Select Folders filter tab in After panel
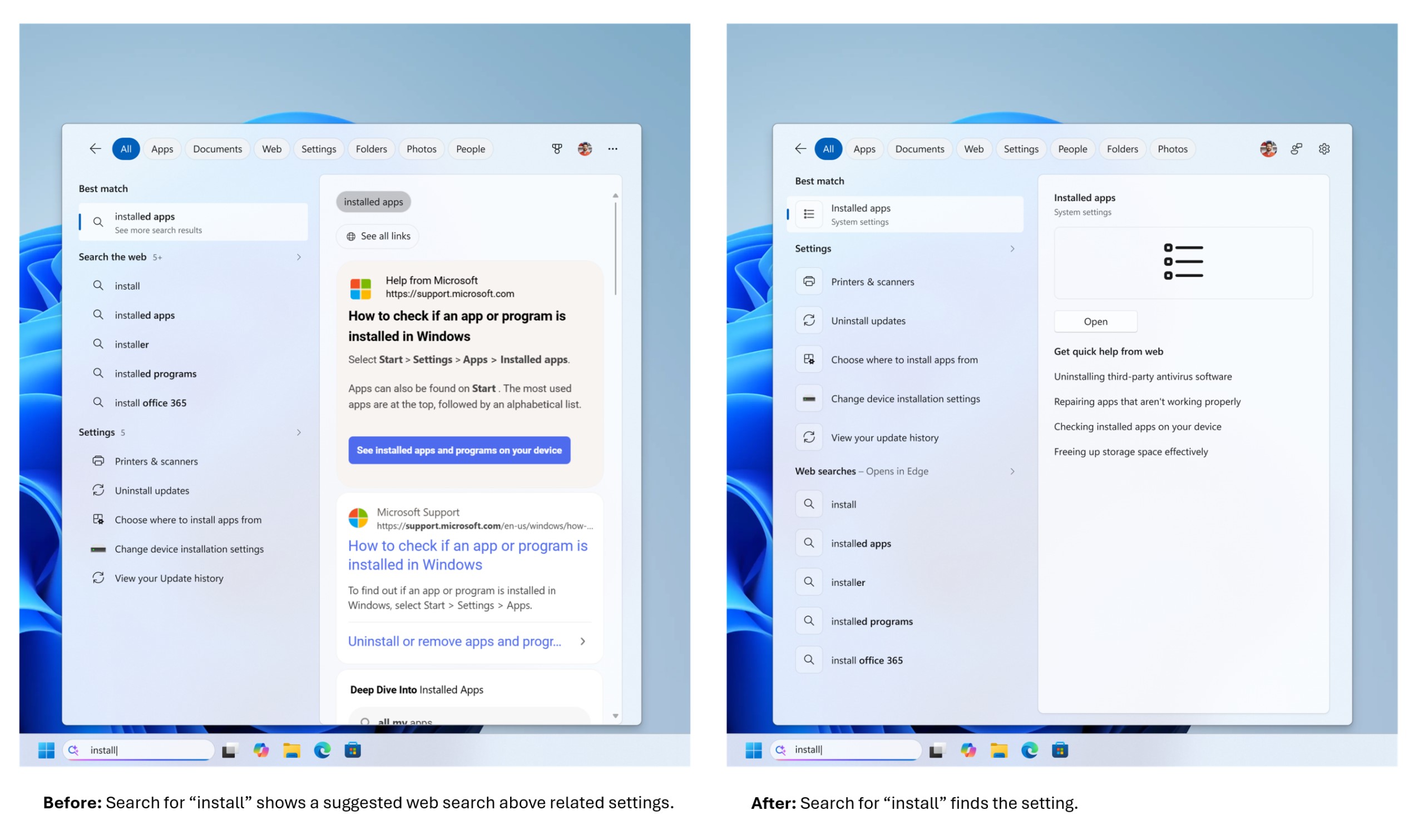Screen dimensions: 1424x840 1121,149
